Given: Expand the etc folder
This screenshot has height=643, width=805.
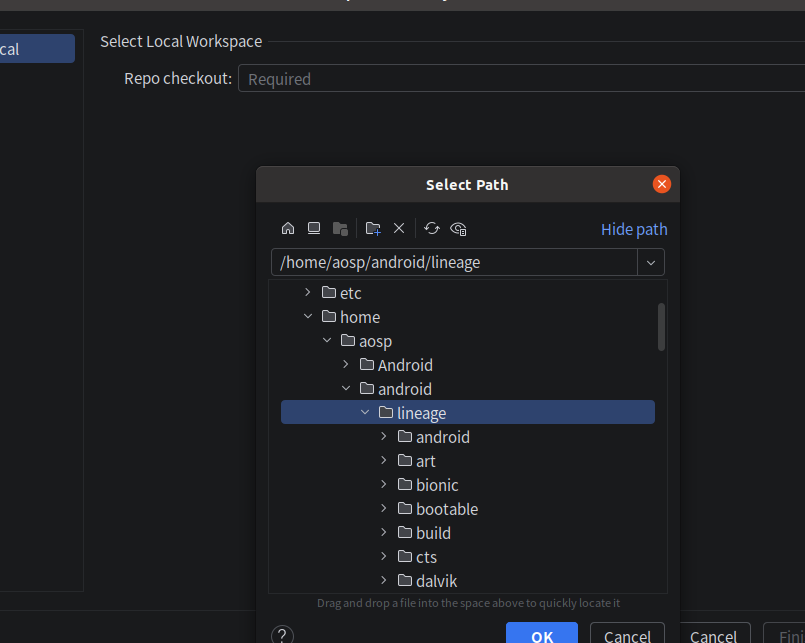Looking at the screenshot, I should pos(308,292).
